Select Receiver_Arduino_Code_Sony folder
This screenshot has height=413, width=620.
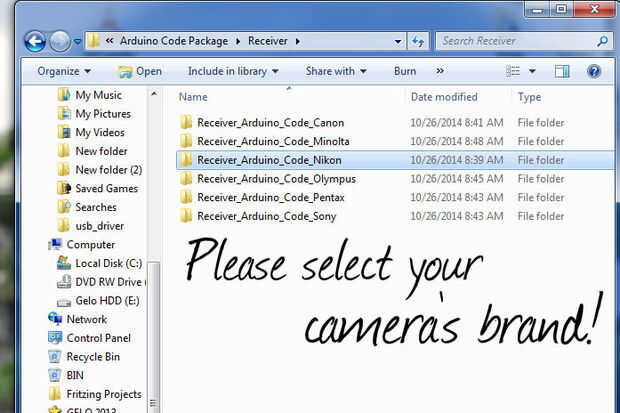[x=267, y=216]
